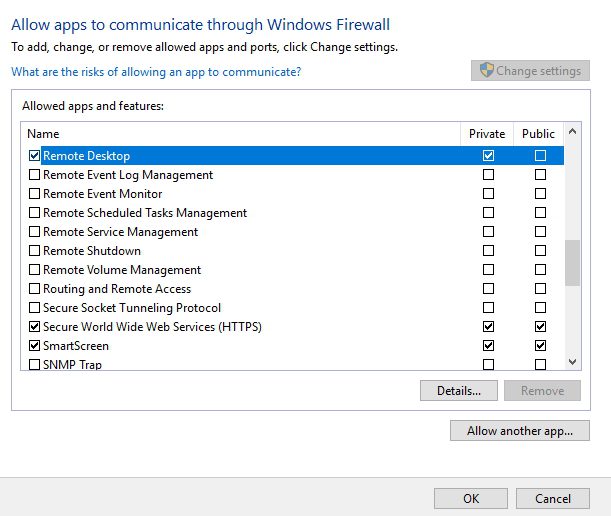
Task: Click Allow another app button
Action: pyautogui.click(x=520, y=431)
